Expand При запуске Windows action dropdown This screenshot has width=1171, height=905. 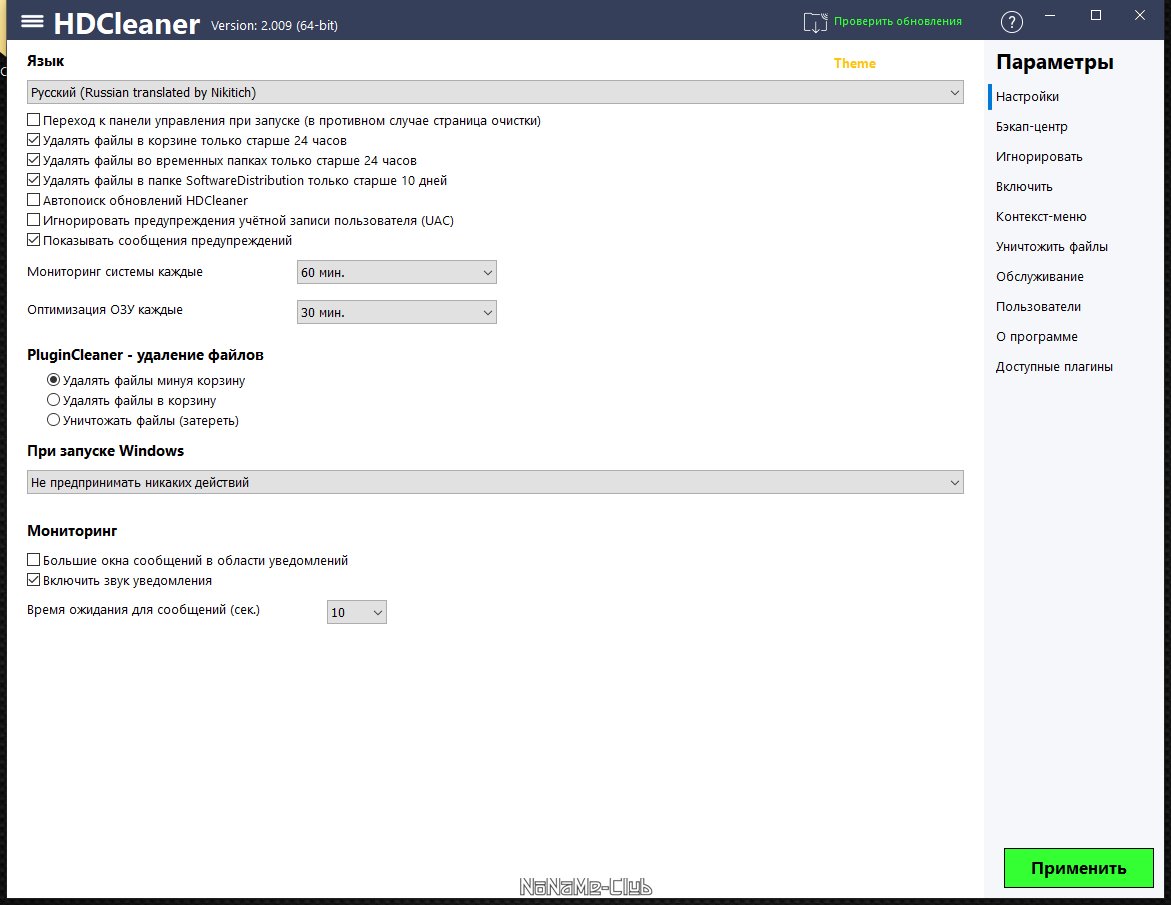[495, 483]
